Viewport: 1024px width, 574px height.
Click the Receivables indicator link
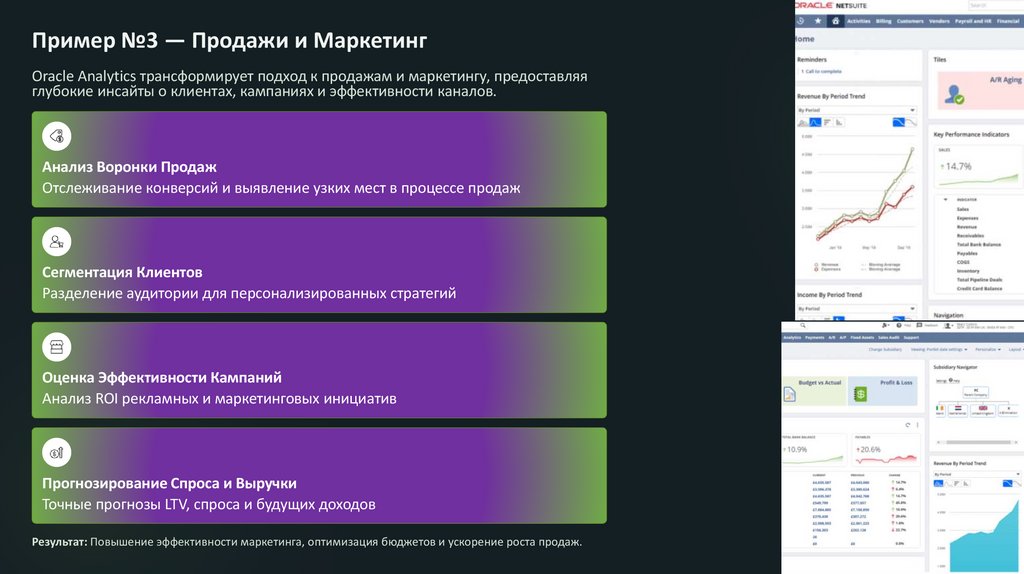(970, 236)
